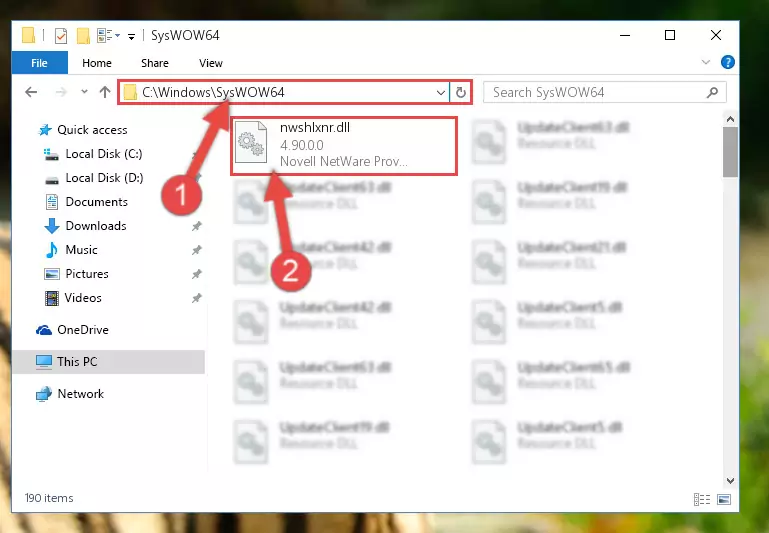The width and height of the screenshot is (769, 533).
Task: Open the Customize Quick Access Toolbar dropdown
Action: pyautogui.click(x=131, y=36)
